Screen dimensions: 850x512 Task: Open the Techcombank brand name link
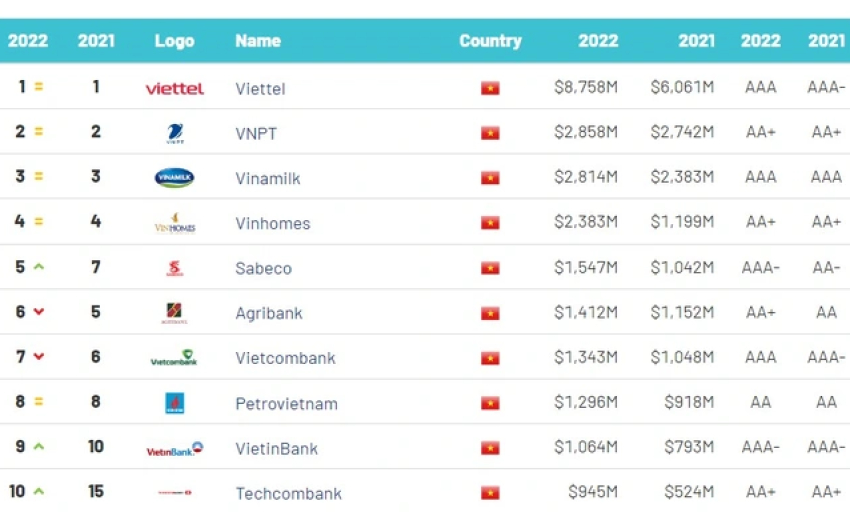[288, 494]
